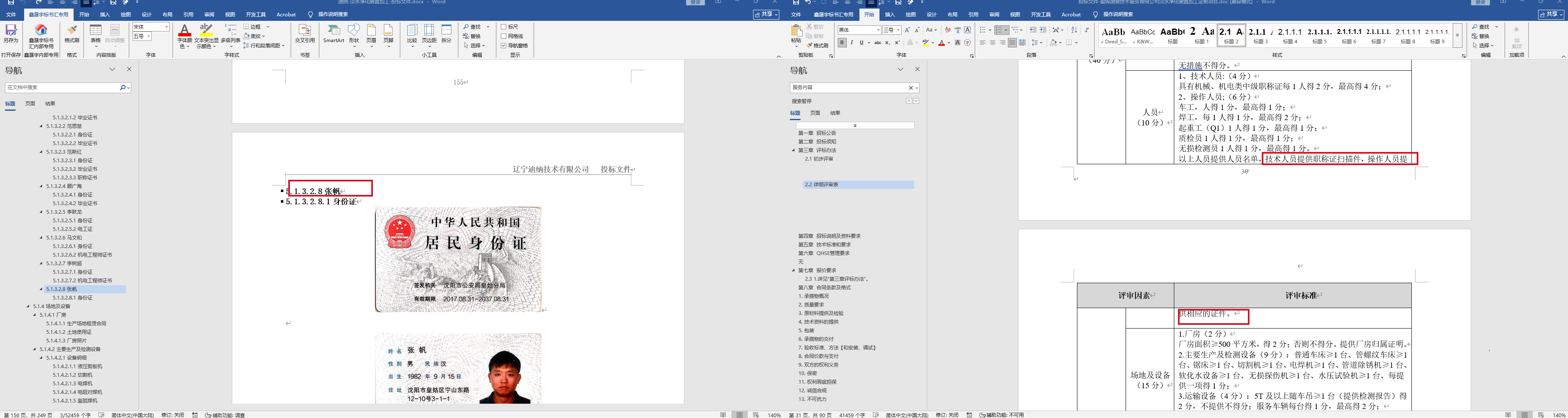
Task: Open 文件 menu in left window
Action: click(11, 15)
